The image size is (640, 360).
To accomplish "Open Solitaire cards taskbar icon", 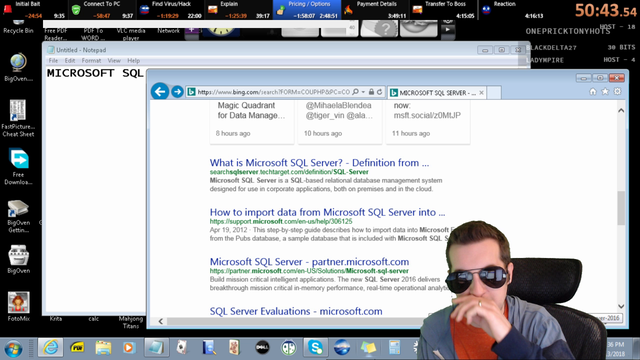I will point(182,348).
